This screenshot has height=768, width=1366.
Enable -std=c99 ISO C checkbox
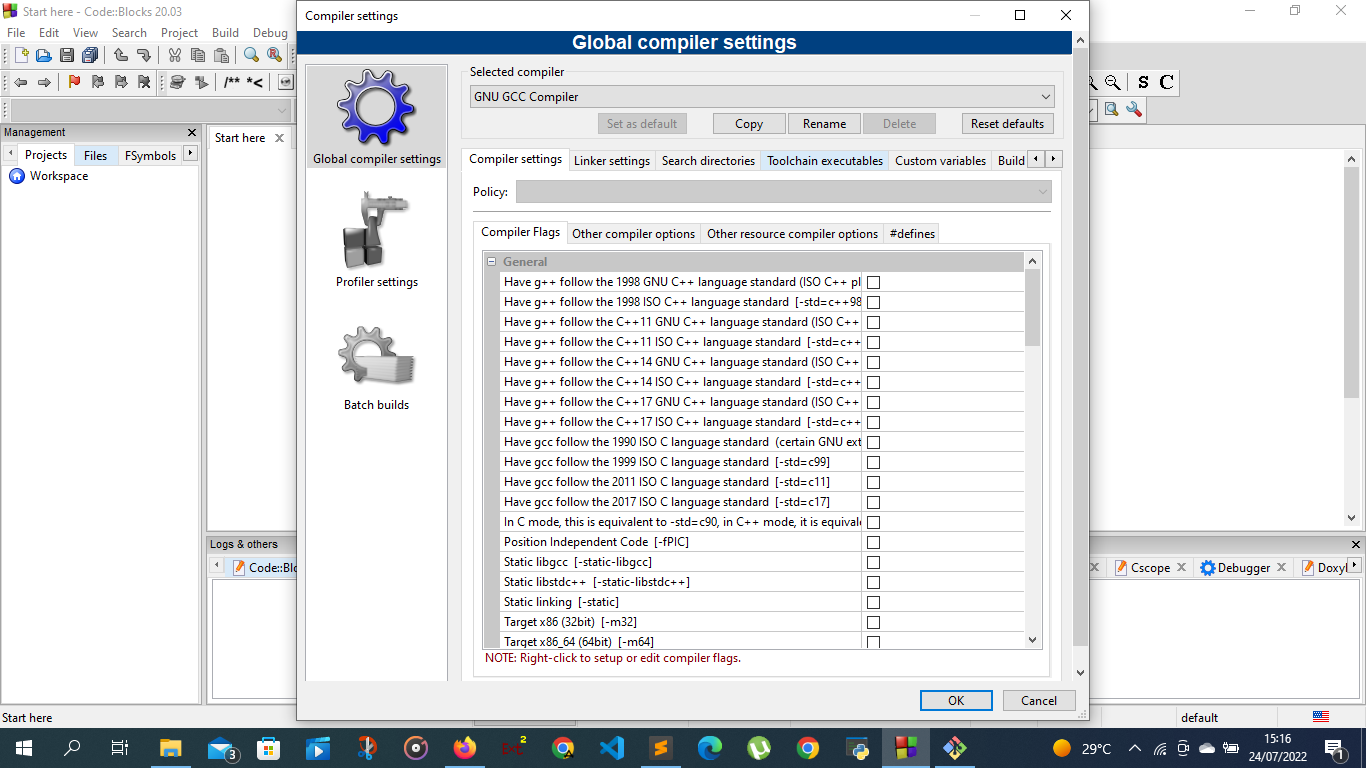click(873, 462)
